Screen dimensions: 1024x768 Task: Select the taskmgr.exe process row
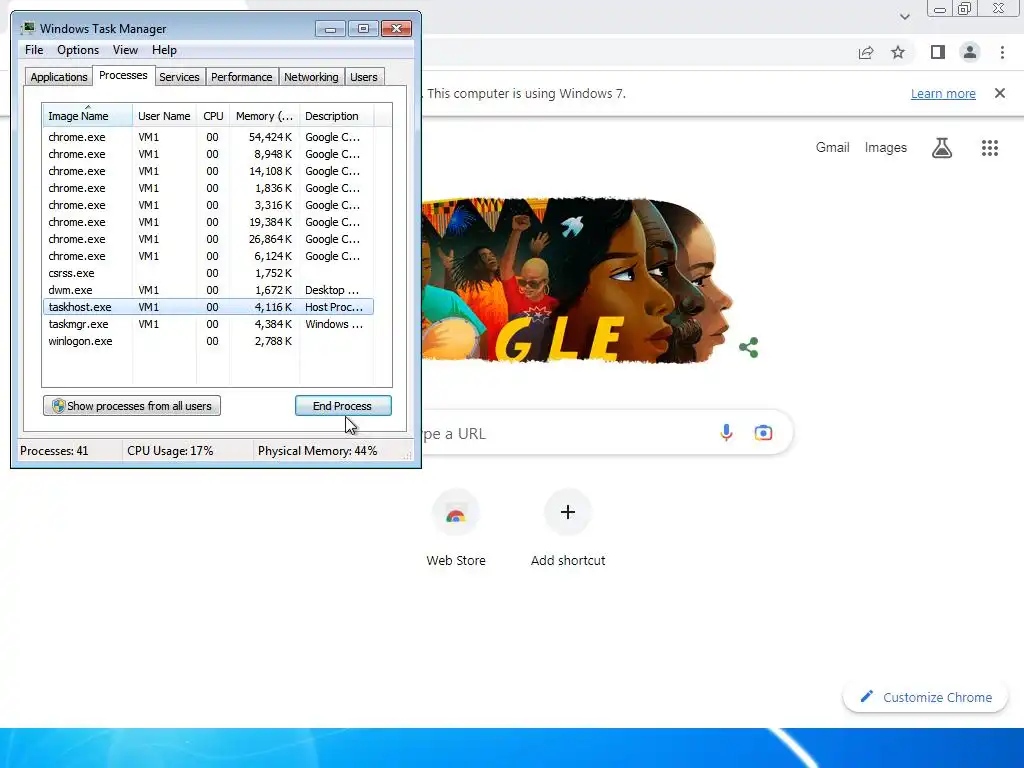point(208,324)
